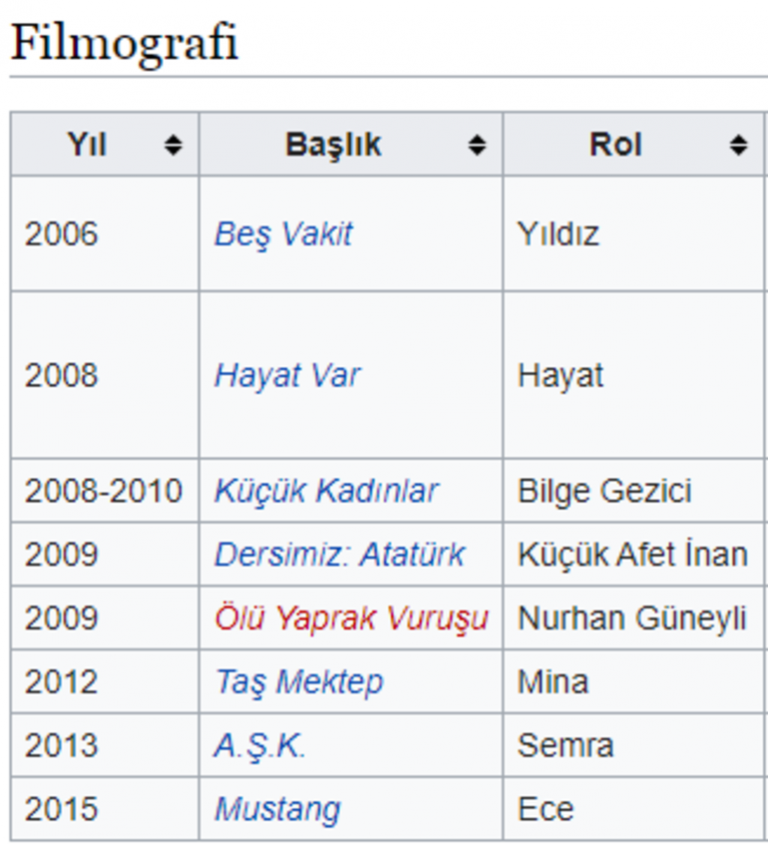Click the Filmografi section heading
Viewport: 768px width, 844px height.
click(x=124, y=44)
